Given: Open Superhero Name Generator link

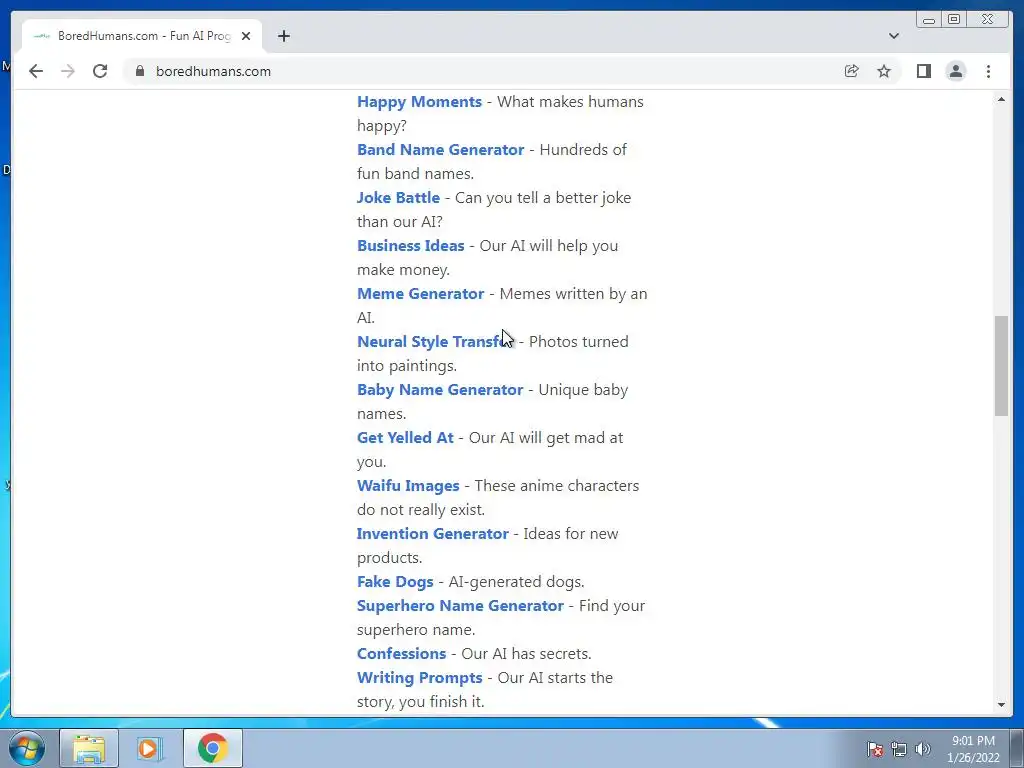Looking at the screenshot, I should pyautogui.click(x=460, y=605).
